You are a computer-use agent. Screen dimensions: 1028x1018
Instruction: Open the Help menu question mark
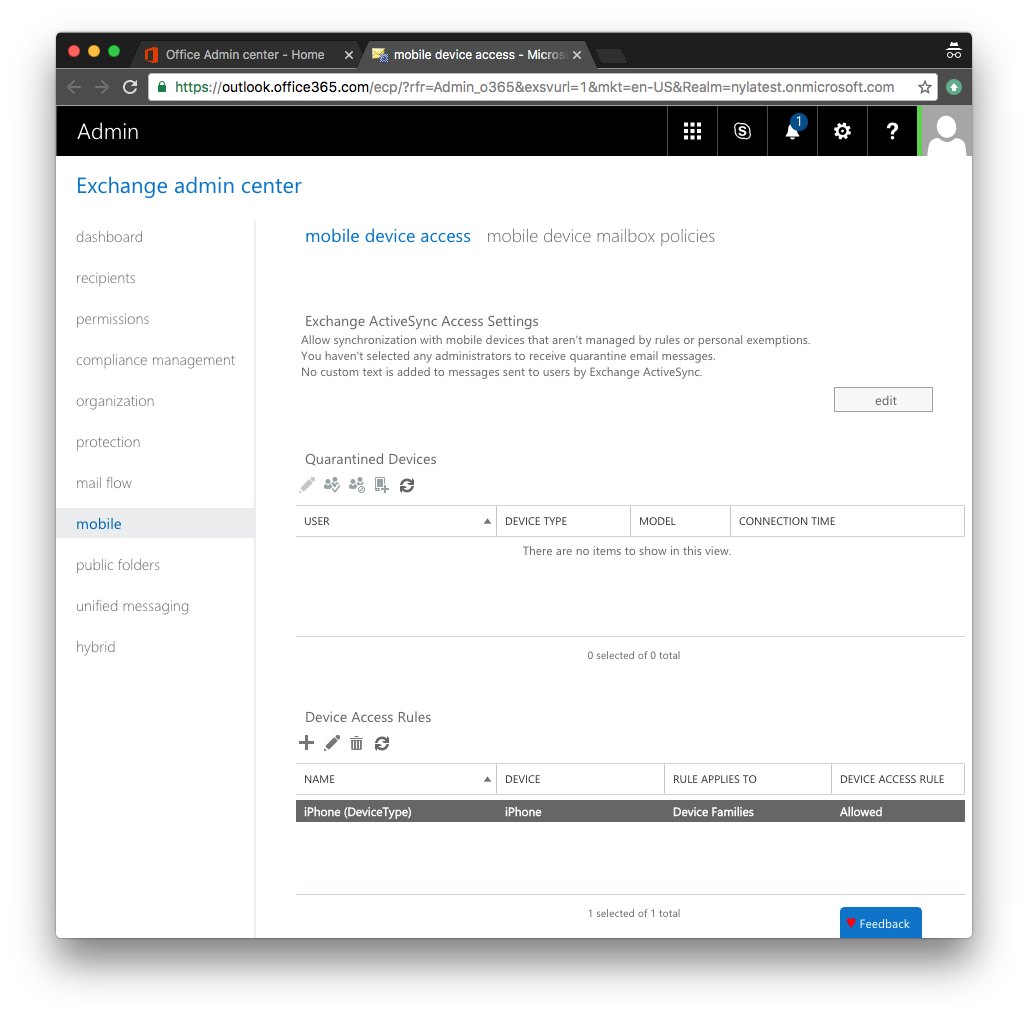click(892, 131)
